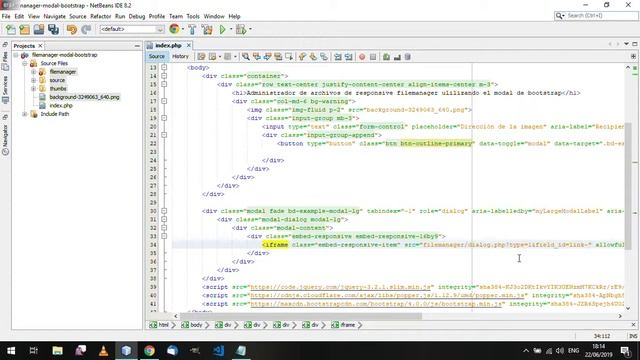This screenshot has height=360, width=640.
Task: Open browser selector dropdown arrow
Action: 182,29
